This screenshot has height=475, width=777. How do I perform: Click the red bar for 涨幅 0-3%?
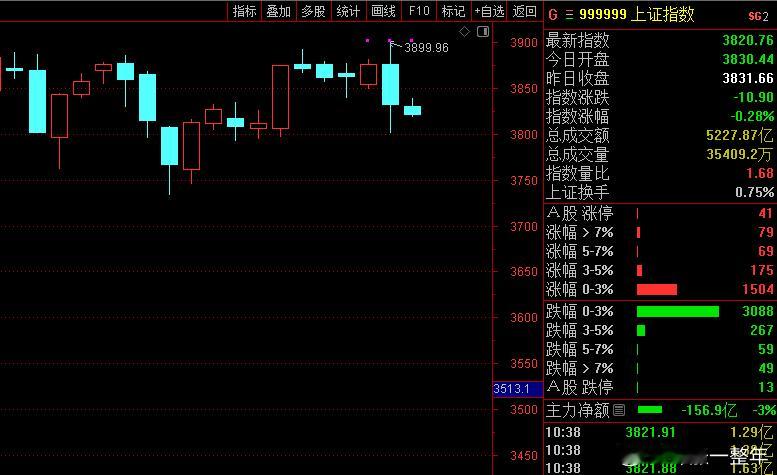coord(657,289)
